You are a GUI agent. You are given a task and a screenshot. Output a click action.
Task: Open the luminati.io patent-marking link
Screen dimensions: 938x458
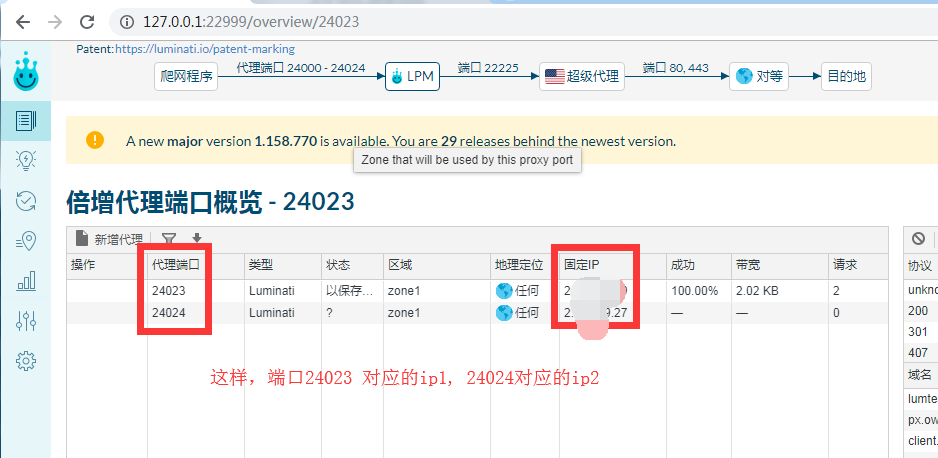(205, 49)
